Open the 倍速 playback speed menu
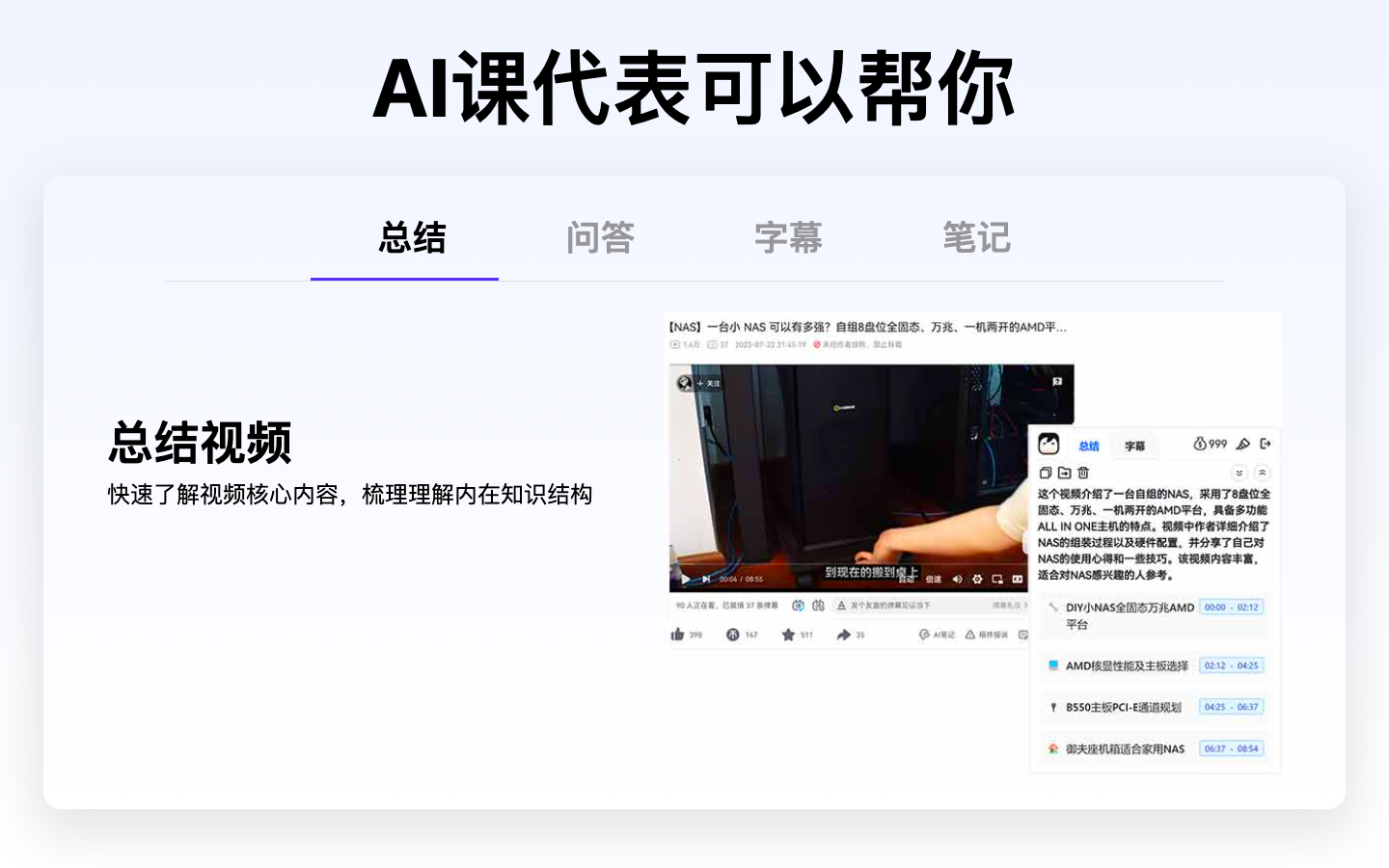This screenshot has width=1389, height=868. pyautogui.click(x=932, y=580)
